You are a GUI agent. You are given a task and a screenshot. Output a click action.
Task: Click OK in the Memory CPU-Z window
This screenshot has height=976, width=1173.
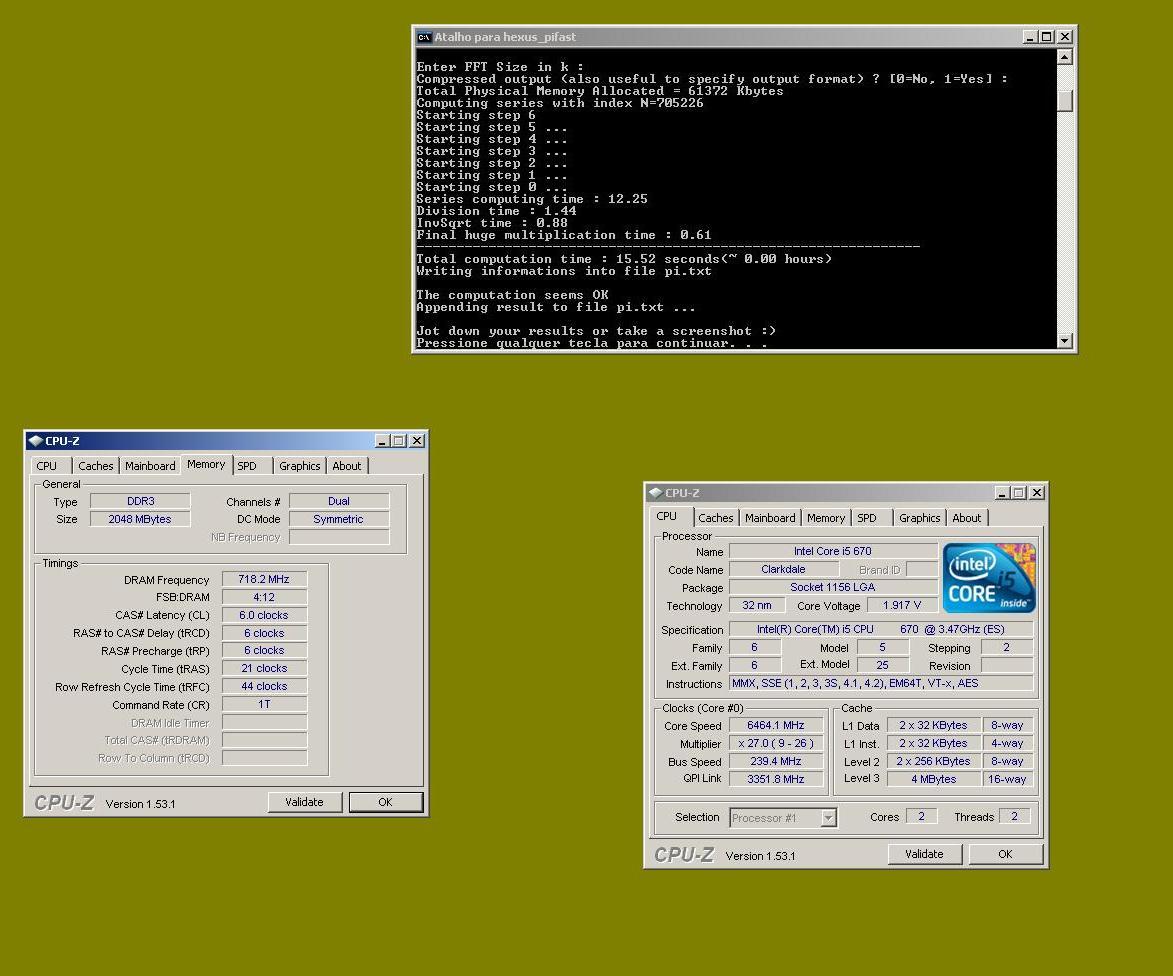click(x=385, y=802)
